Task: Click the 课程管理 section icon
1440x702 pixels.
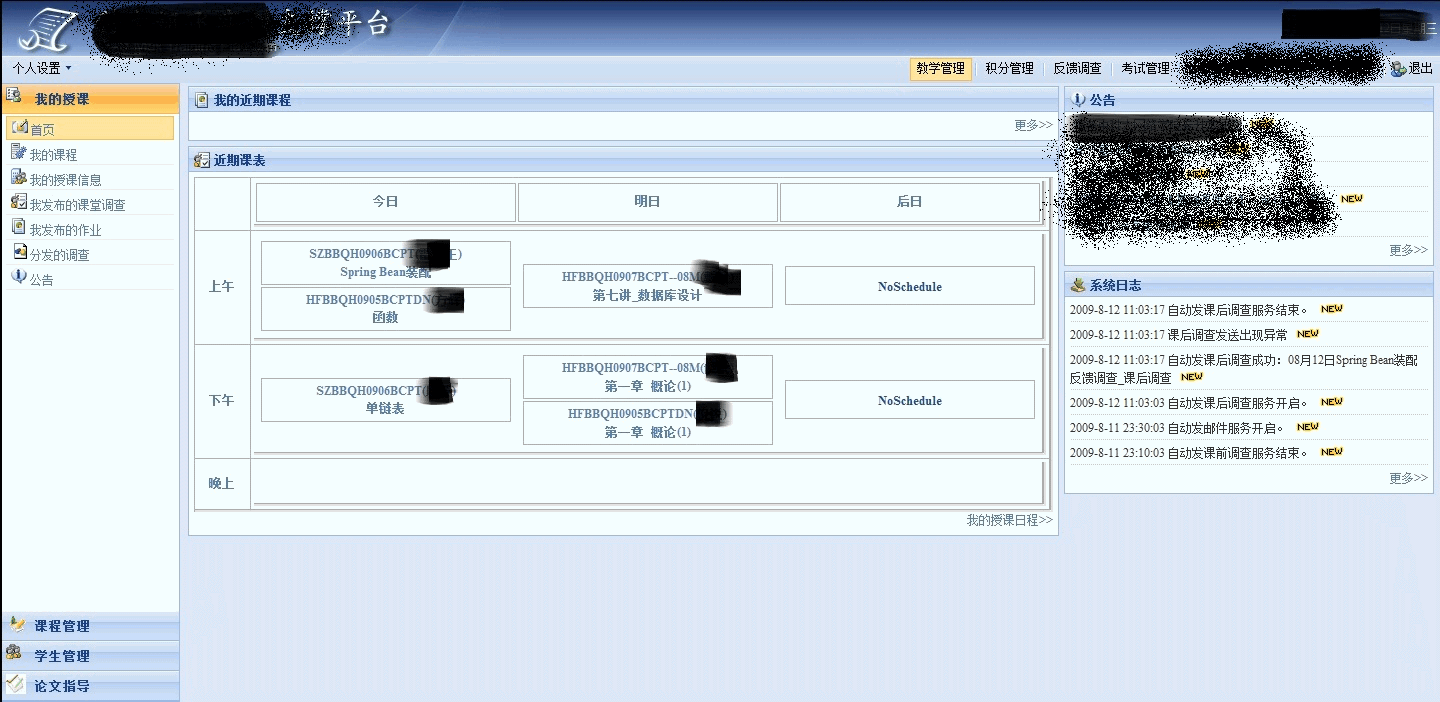Action: pyautogui.click(x=15, y=624)
